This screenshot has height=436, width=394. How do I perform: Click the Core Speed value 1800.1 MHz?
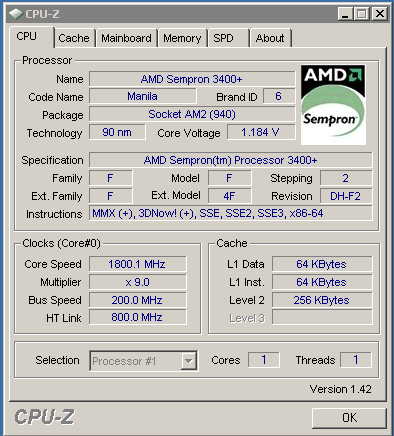[x=138, y=264]
